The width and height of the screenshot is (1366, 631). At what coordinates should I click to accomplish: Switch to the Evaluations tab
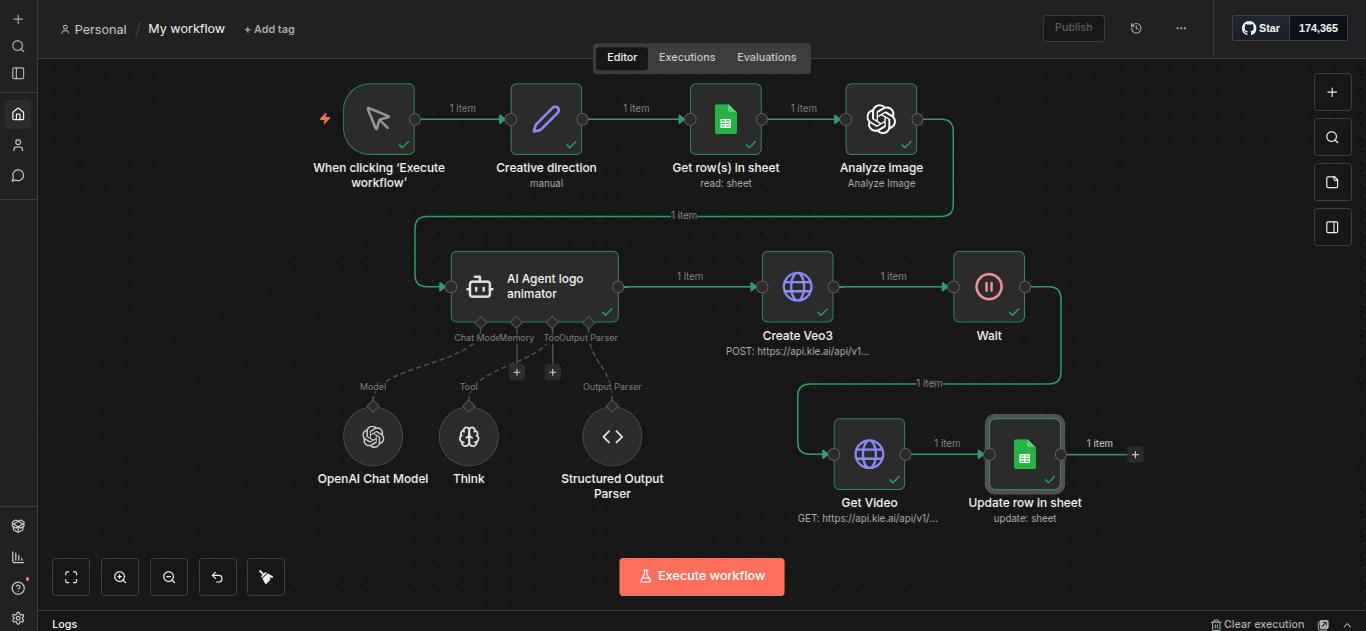pos(767,58)
